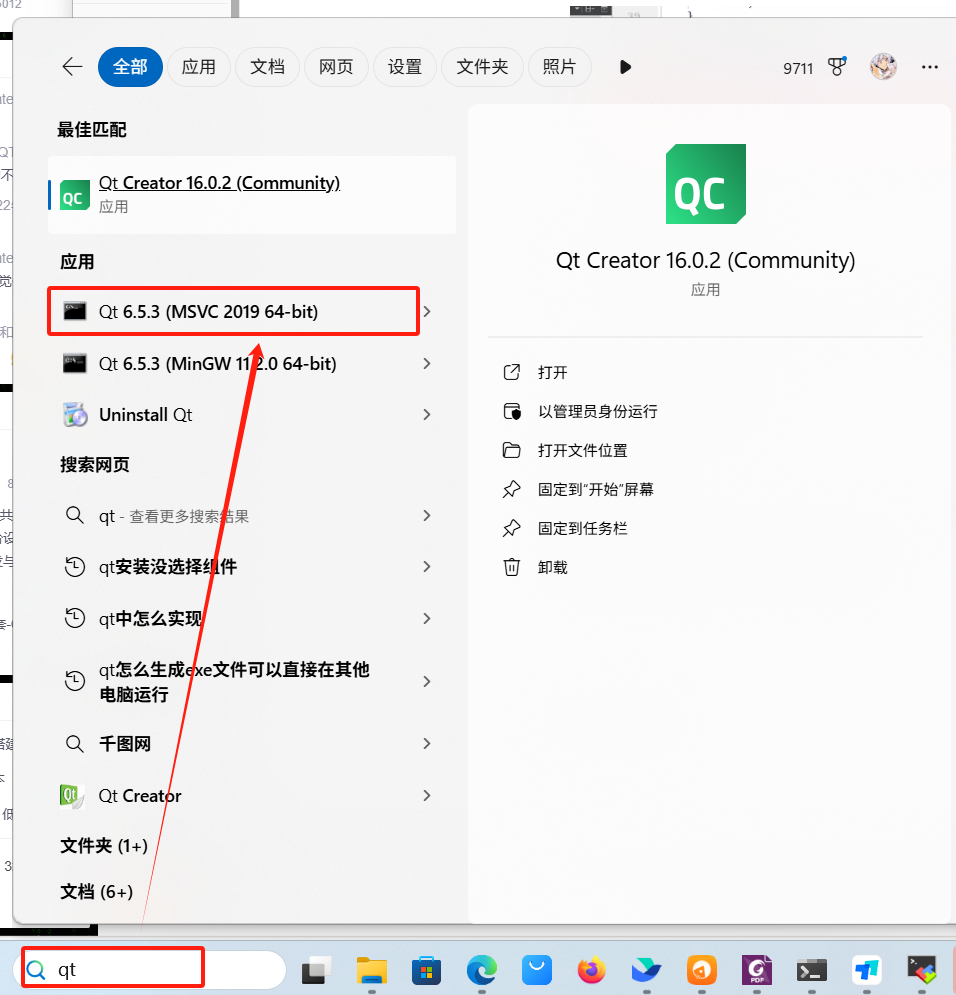Open the blue shopping bag app on taskbar
Viewport: 956px width, 995px height.
coord(537,970)
